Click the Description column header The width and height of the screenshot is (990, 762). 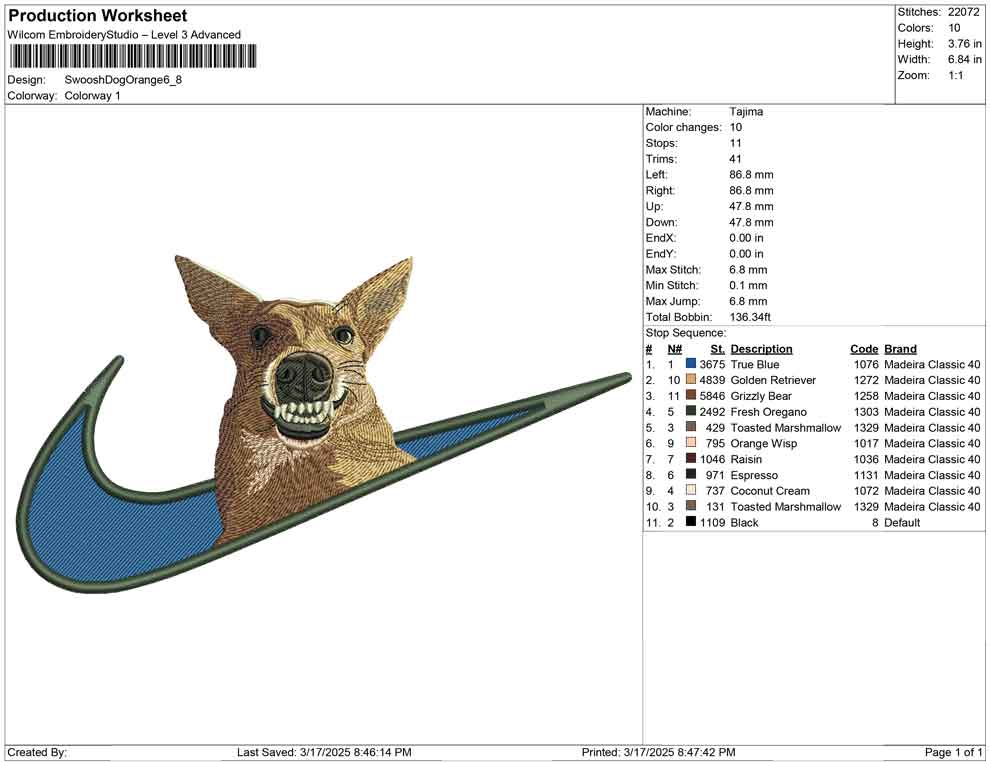pyautogui.click(x=761, y=349)
